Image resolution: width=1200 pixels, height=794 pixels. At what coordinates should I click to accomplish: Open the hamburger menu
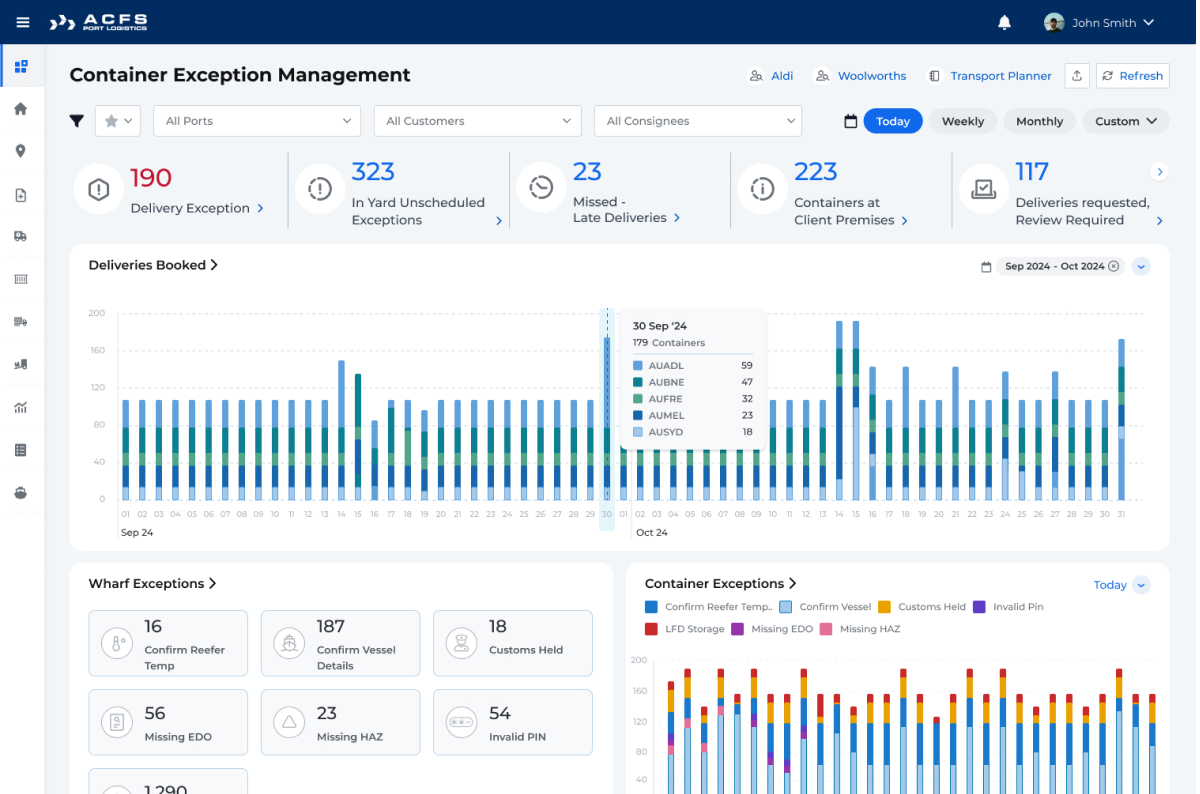pos(23,22)
